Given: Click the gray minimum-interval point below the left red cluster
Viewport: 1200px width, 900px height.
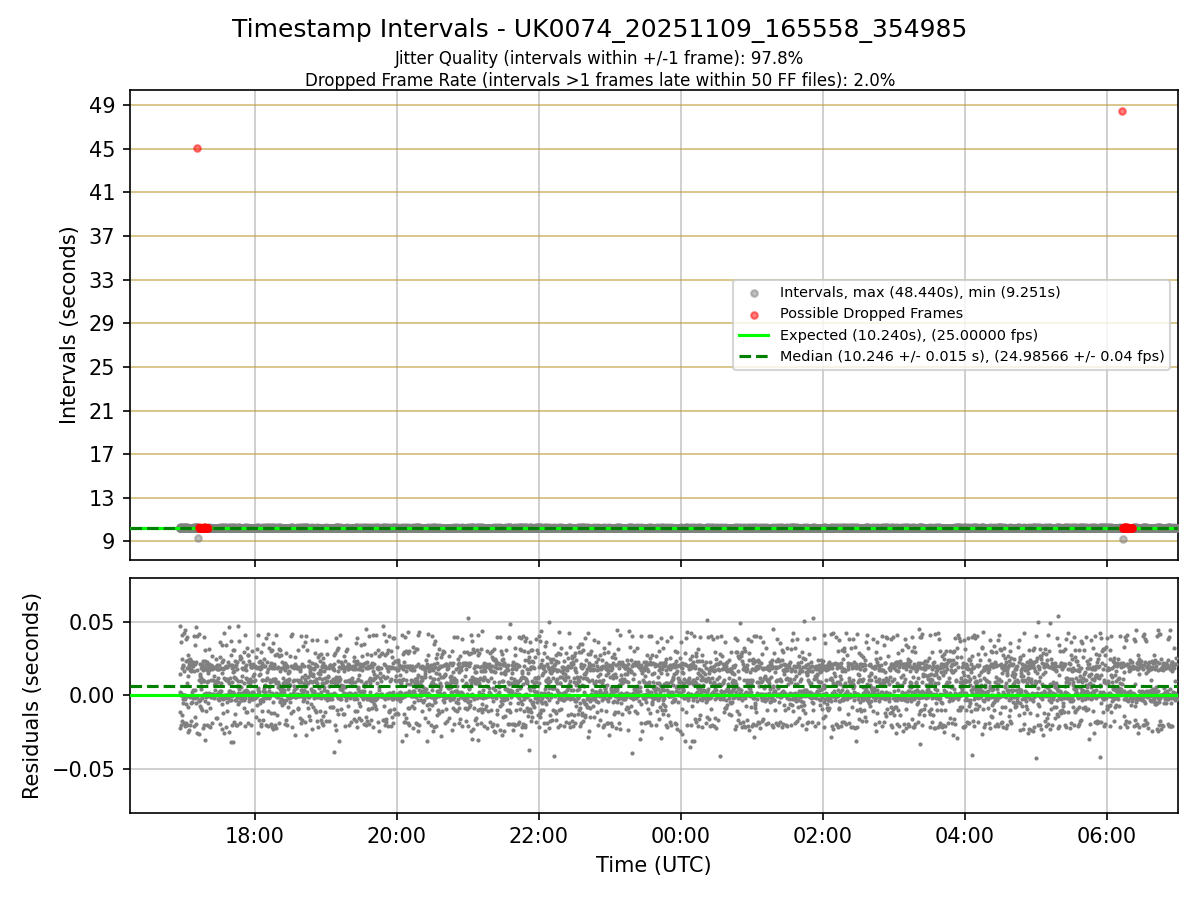Looking at the screenshot, I should click(x=198, y=538).
